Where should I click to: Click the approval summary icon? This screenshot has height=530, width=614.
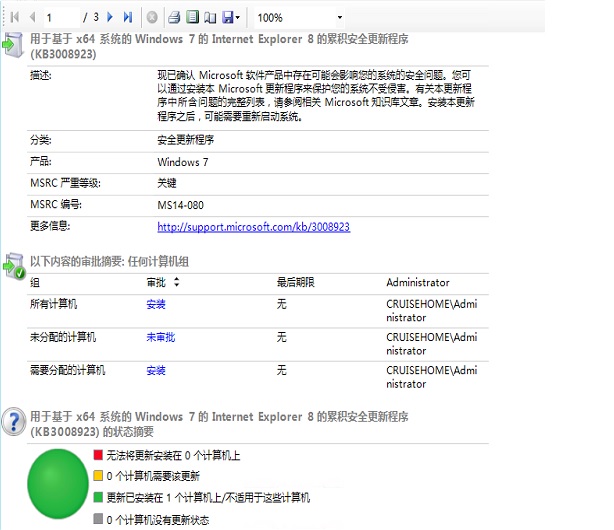(14, 266)
